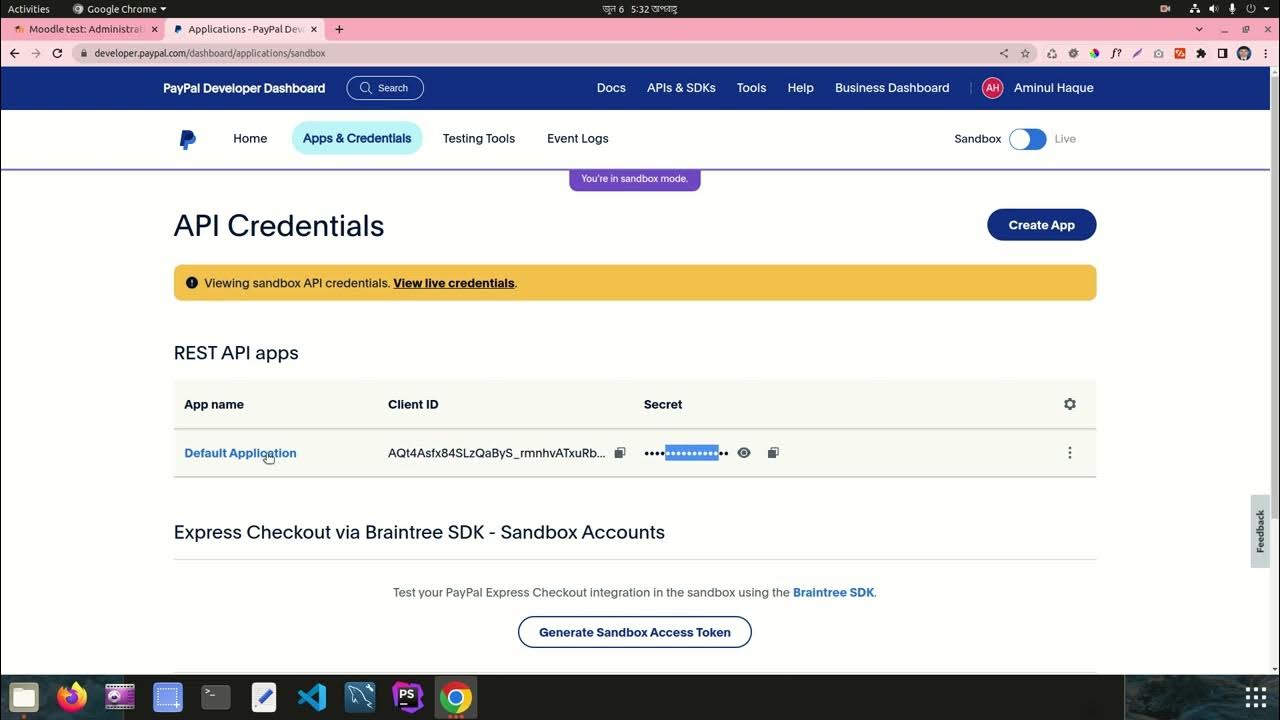Open the system status menu arrow

(1269, 9)
